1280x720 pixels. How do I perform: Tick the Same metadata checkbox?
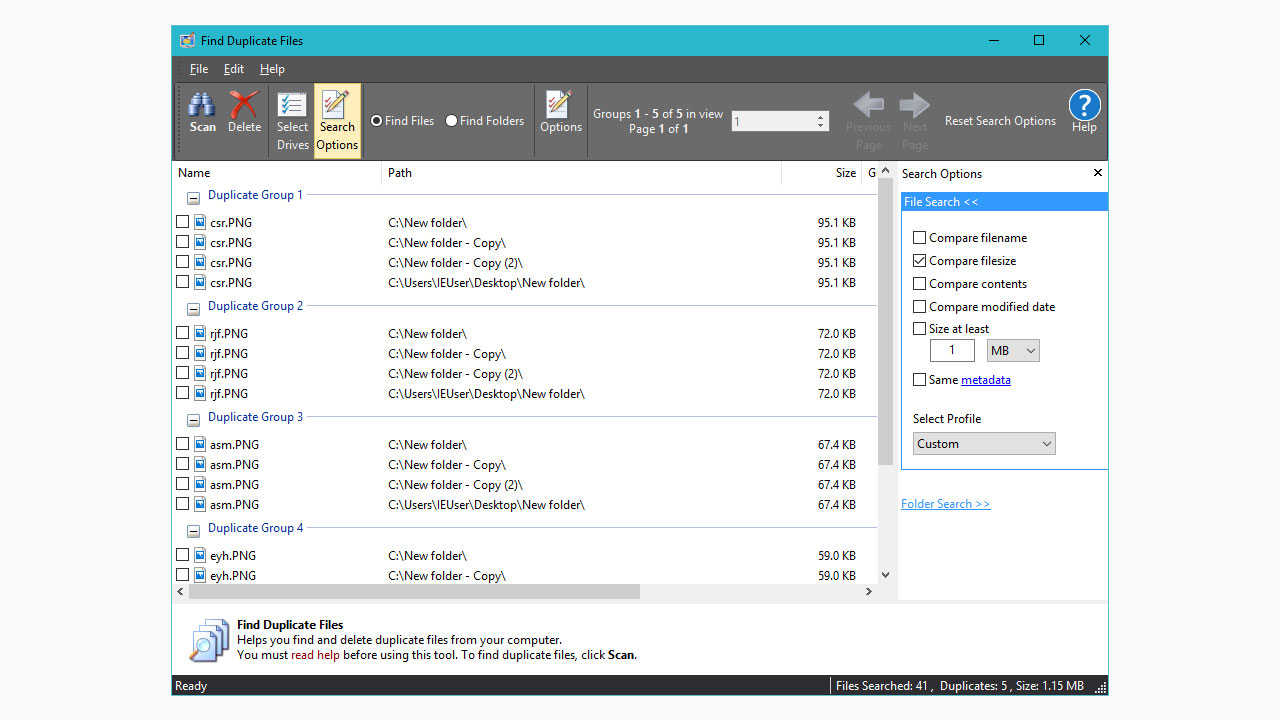919,380
